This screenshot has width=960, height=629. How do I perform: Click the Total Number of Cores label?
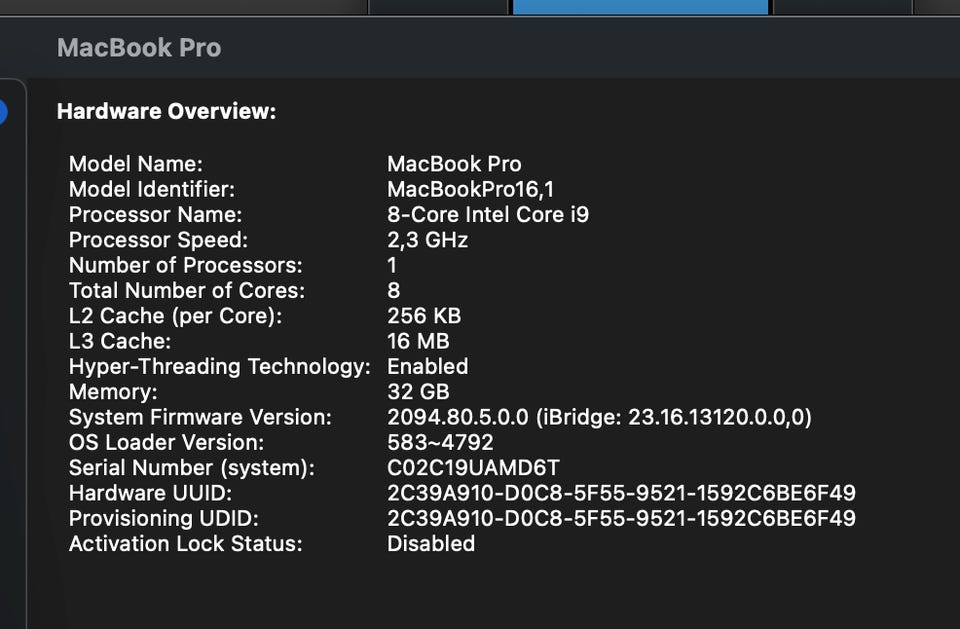coord(187,290)
